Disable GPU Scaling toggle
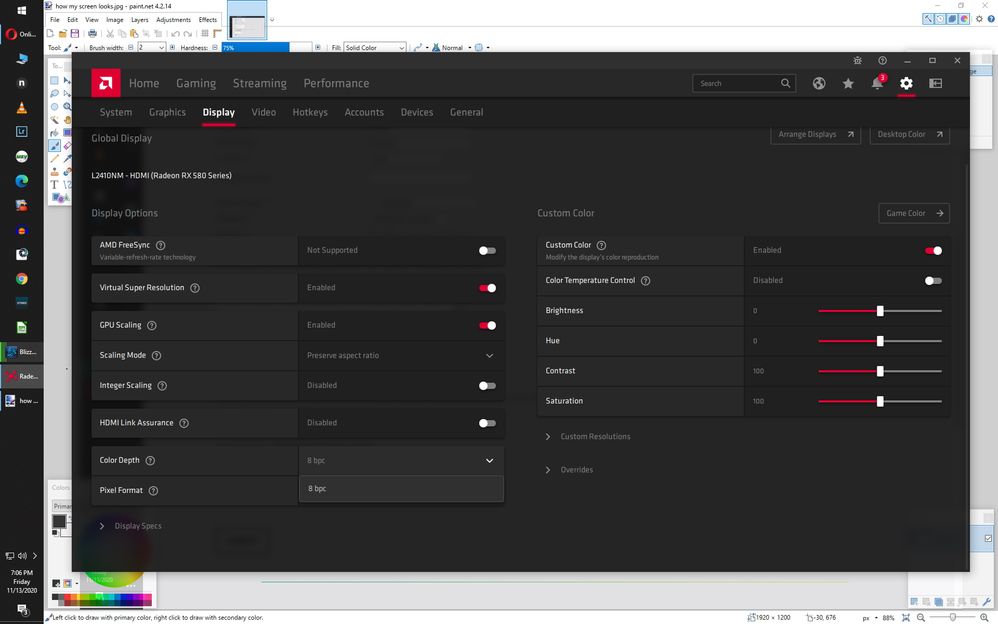The height and width of the screenshot is (624, 998). pyautogui.click(x=488, y=325)
